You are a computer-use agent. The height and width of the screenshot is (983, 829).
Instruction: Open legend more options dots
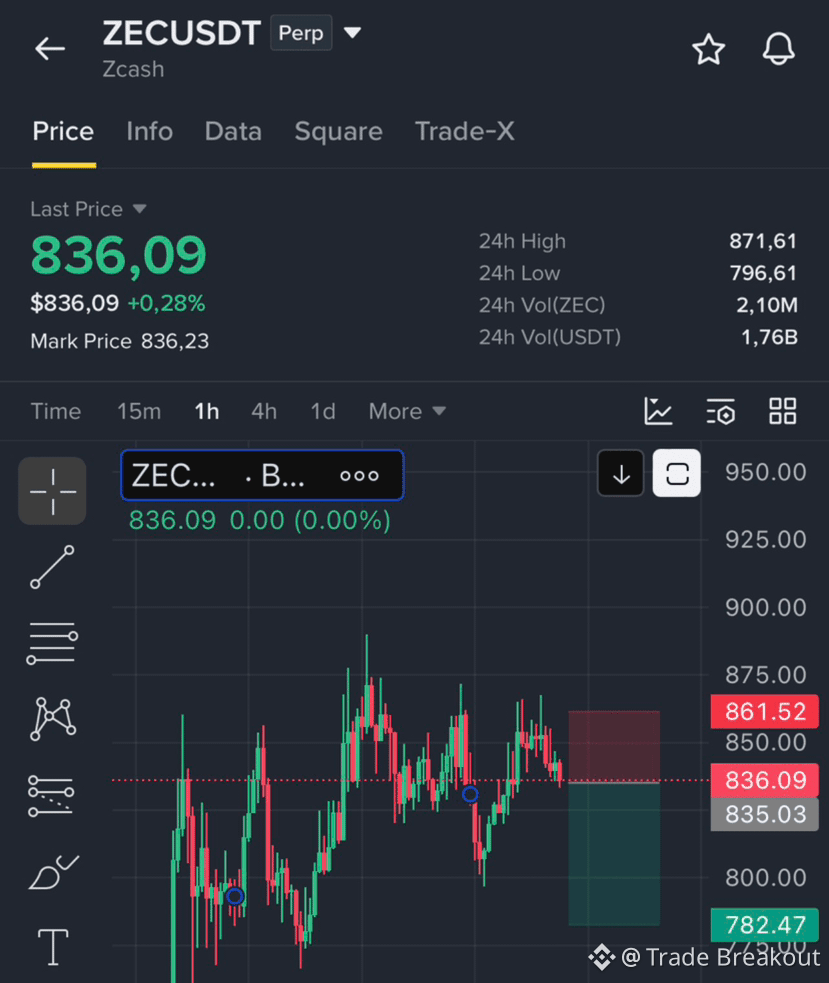tap(359, 476)
